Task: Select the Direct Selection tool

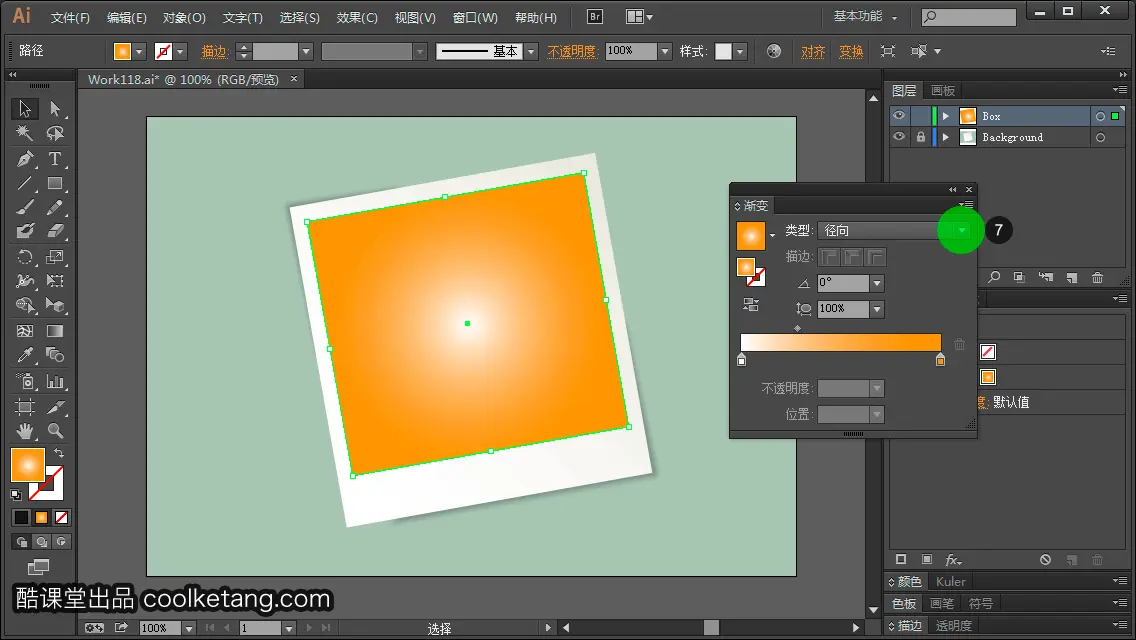Action: [55, 109]
